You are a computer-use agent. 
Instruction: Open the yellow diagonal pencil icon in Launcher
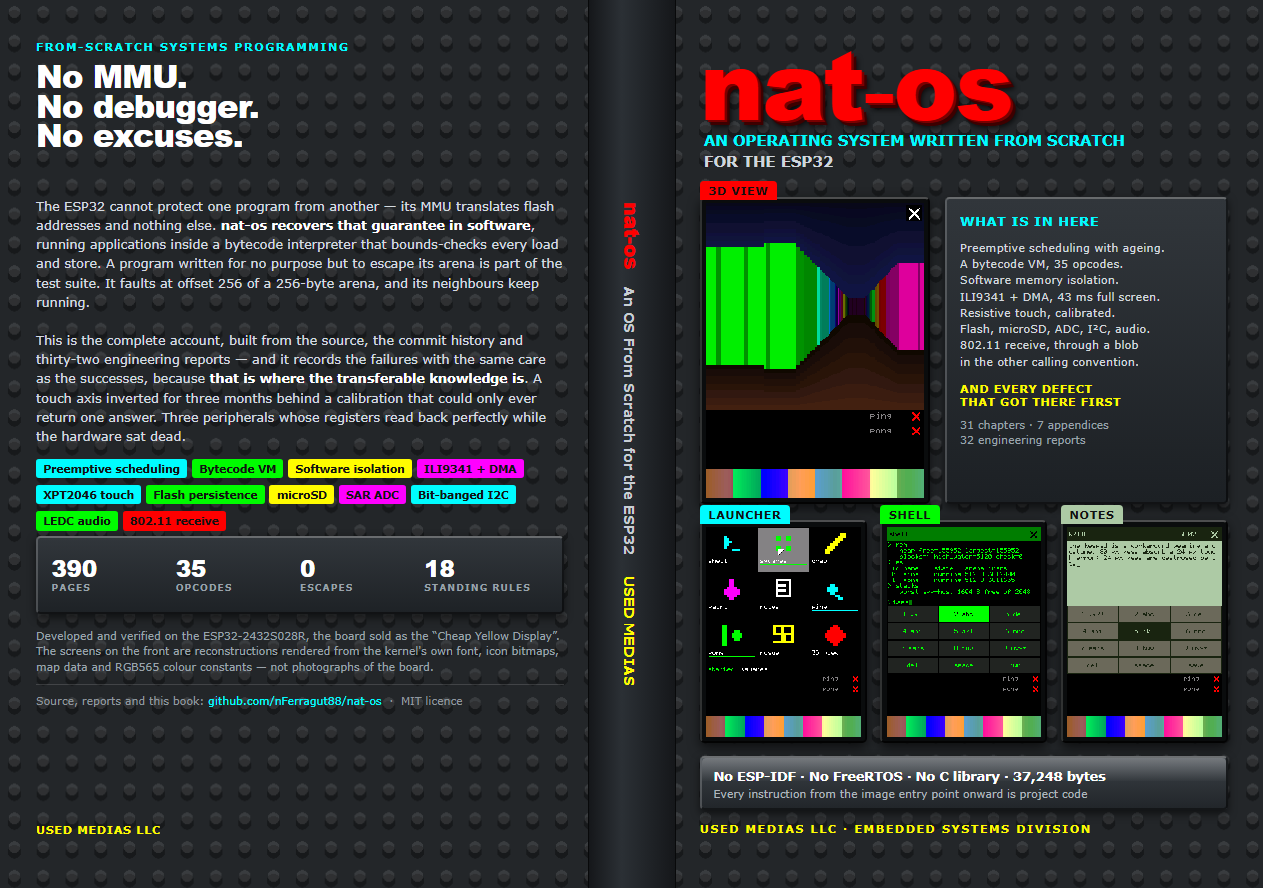[834, 545]
